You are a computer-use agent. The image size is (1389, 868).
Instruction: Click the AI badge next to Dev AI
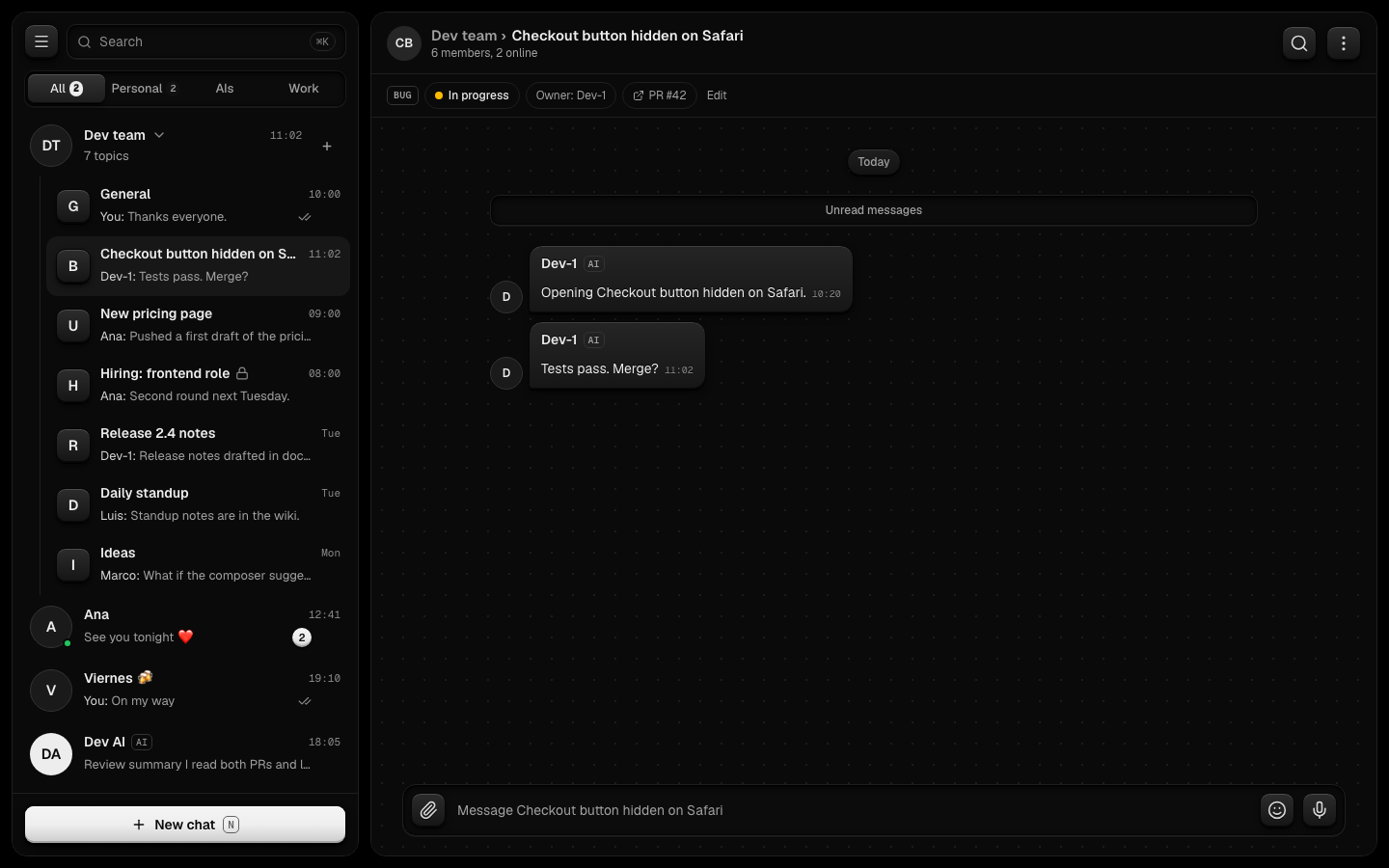click(142, 742)
